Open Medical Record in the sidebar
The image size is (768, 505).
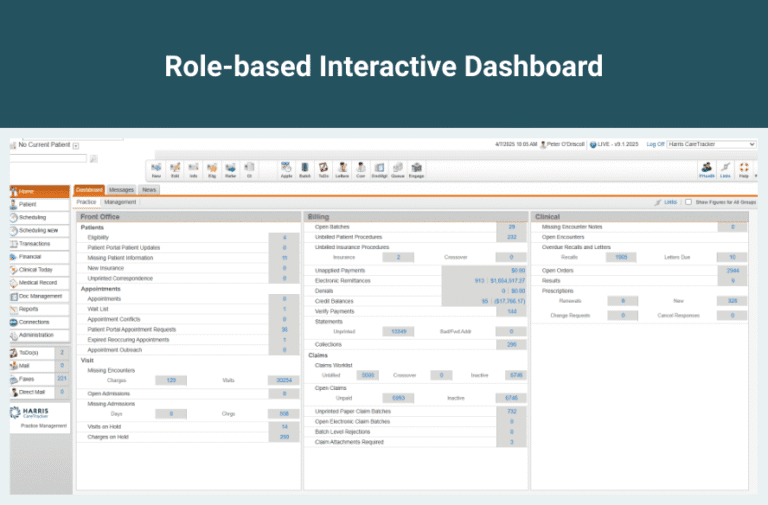click(x=40, y=283)
